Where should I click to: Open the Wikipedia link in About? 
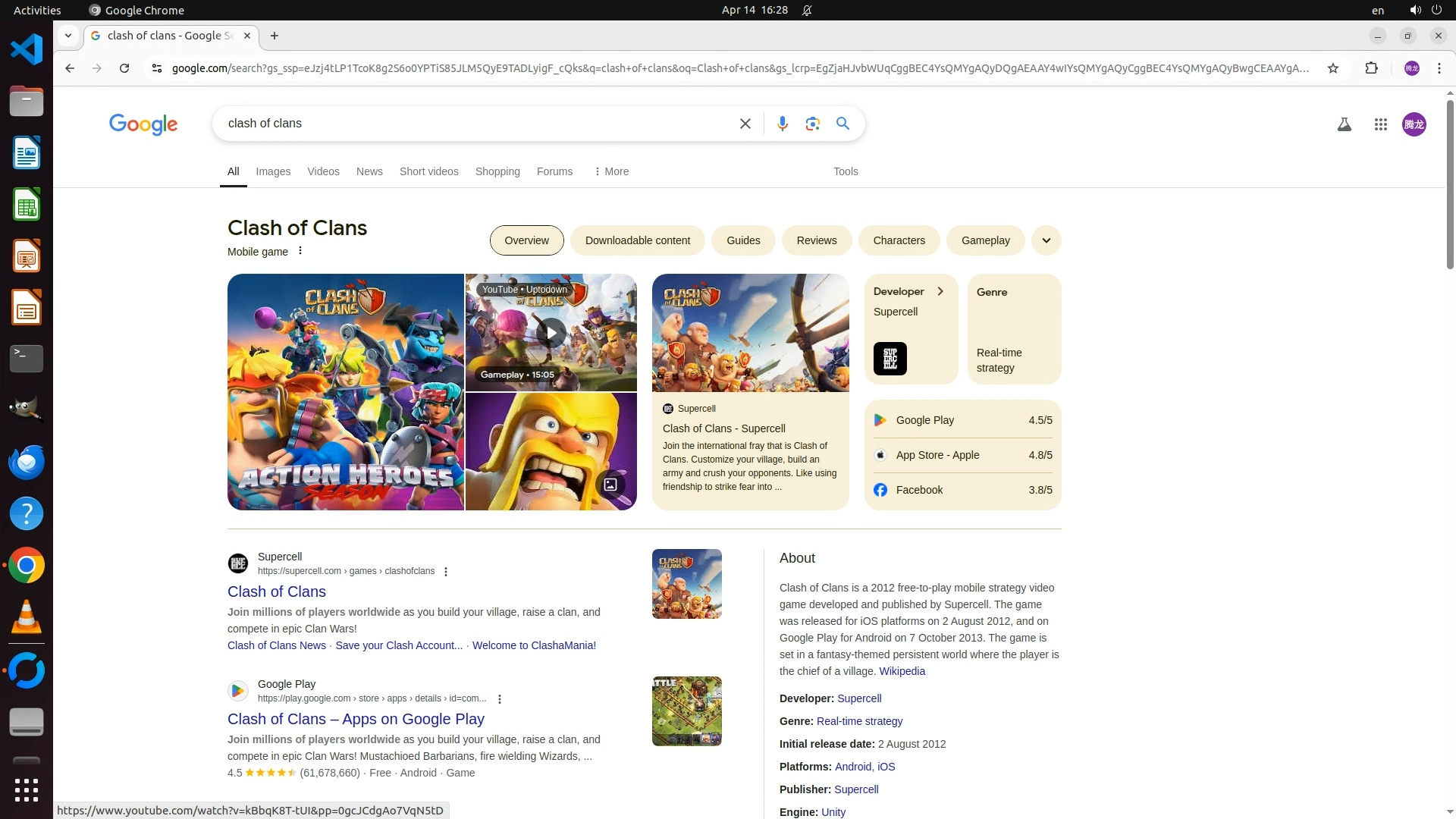tap(902, 671)
